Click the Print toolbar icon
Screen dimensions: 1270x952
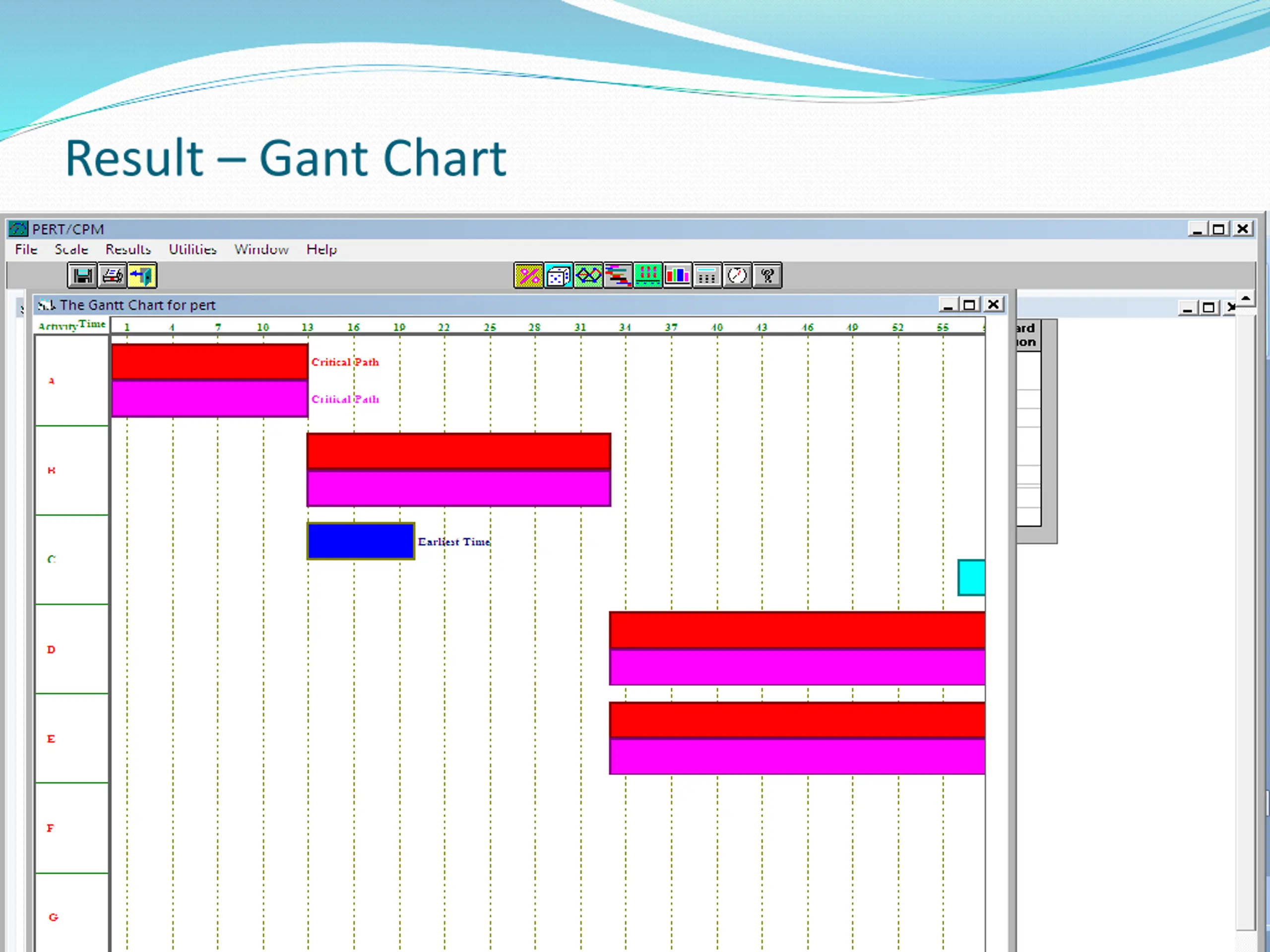(x=113, y=276)
